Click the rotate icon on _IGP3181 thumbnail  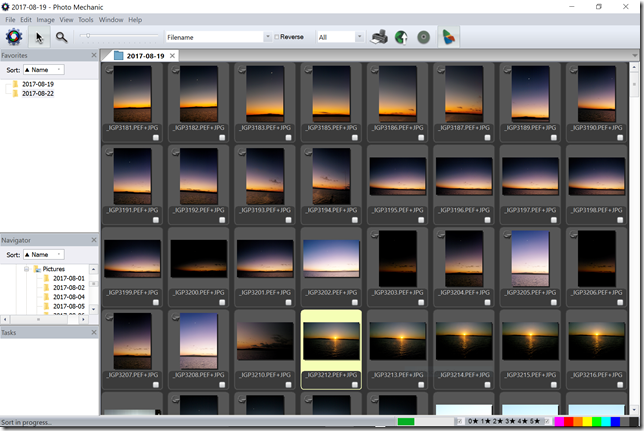tap(109, 69)
